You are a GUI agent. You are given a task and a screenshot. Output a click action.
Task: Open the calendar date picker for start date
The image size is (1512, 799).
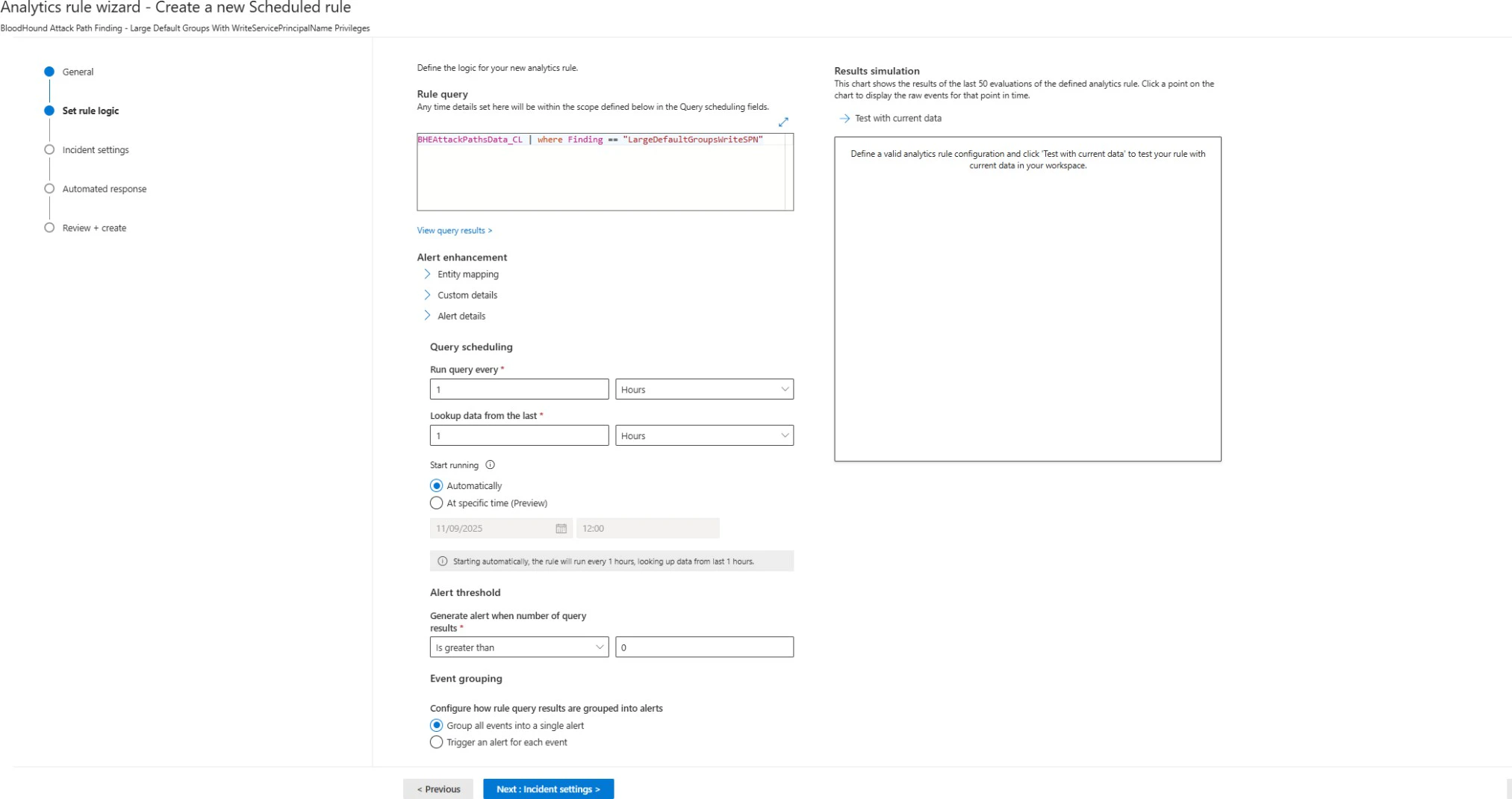(560, 528)
